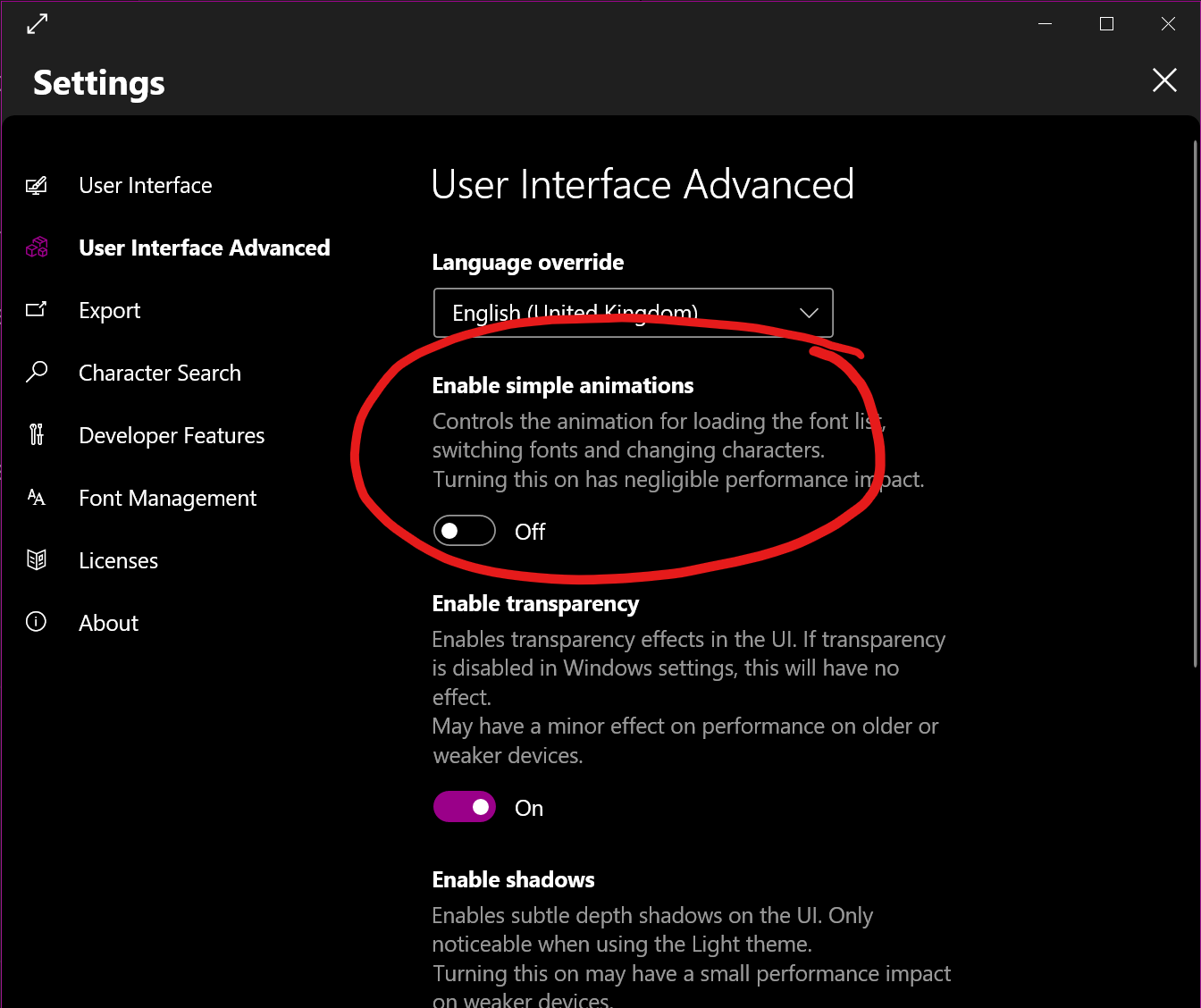
Task: Open Font Management settings
Action: (167, 498)
